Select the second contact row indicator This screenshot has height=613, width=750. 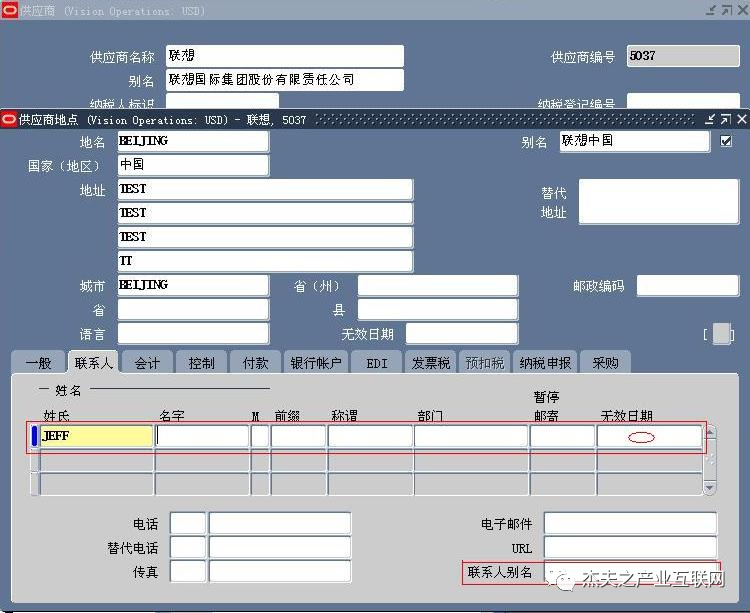34,460
